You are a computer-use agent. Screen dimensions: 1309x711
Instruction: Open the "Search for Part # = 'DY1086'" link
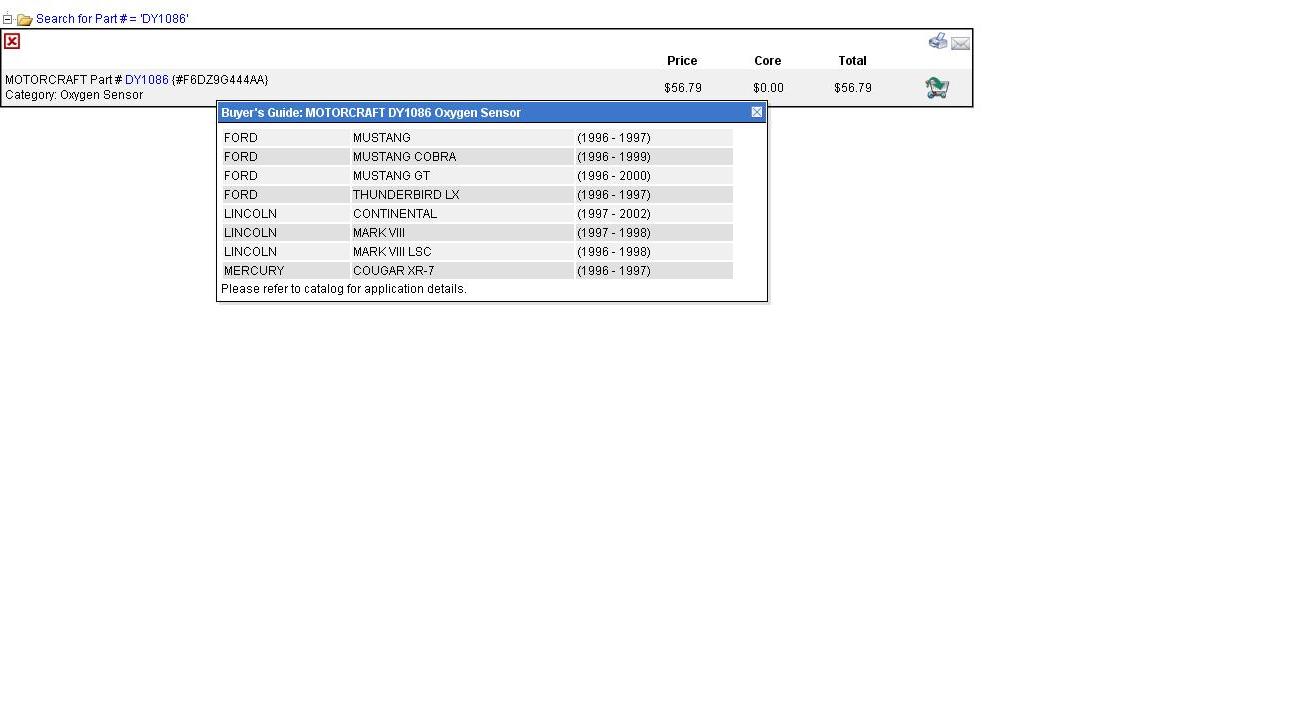coord(112,19)
